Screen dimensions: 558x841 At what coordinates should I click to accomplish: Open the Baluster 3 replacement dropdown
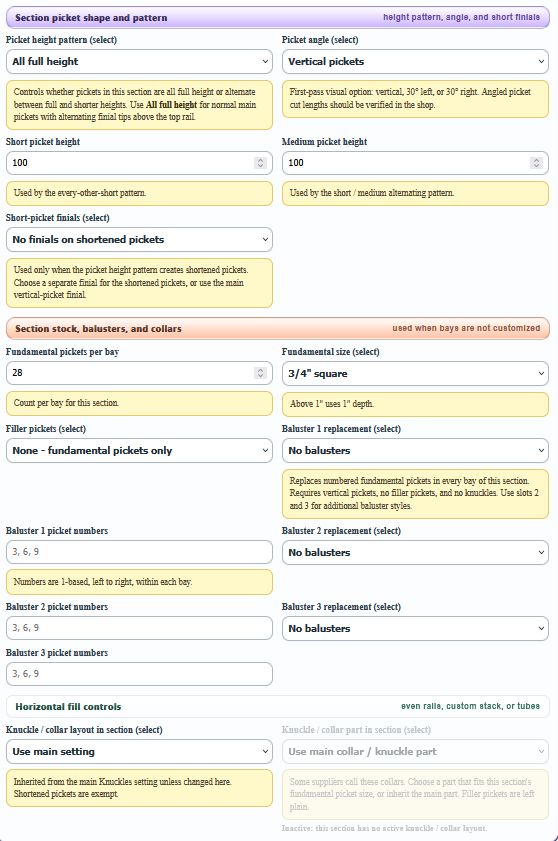pyautogui.click(x=415, y=629)
